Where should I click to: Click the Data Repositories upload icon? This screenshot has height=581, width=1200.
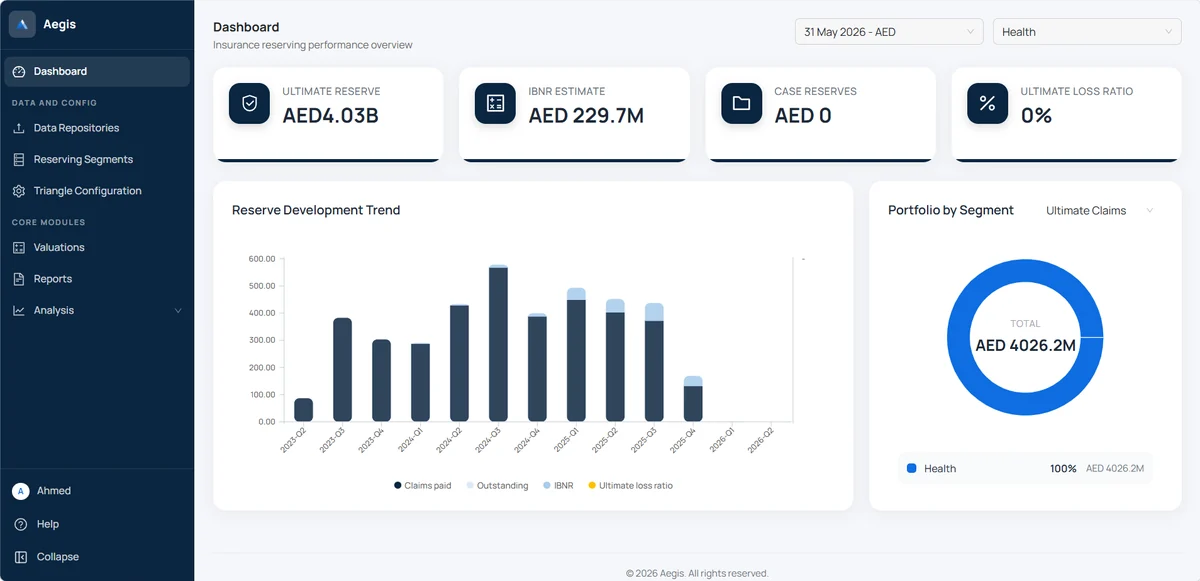(x=19, y=128)
